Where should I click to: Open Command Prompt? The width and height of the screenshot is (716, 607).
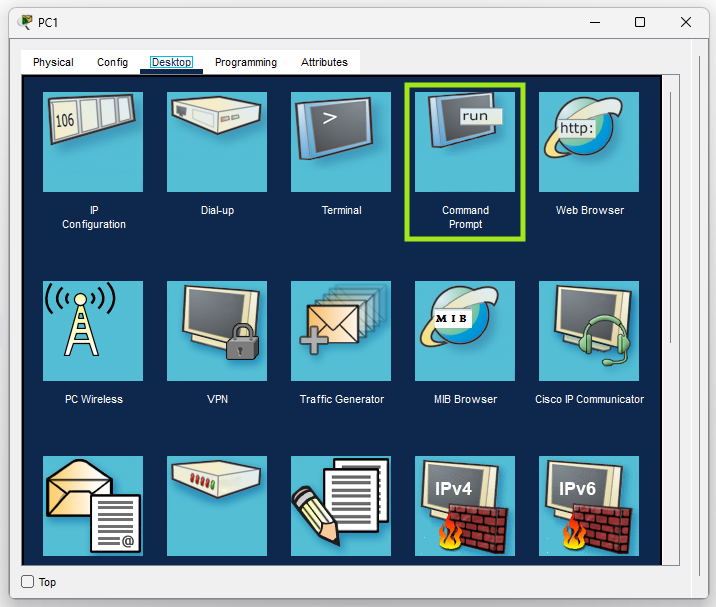pyautogui.click(x=465, y=142)
